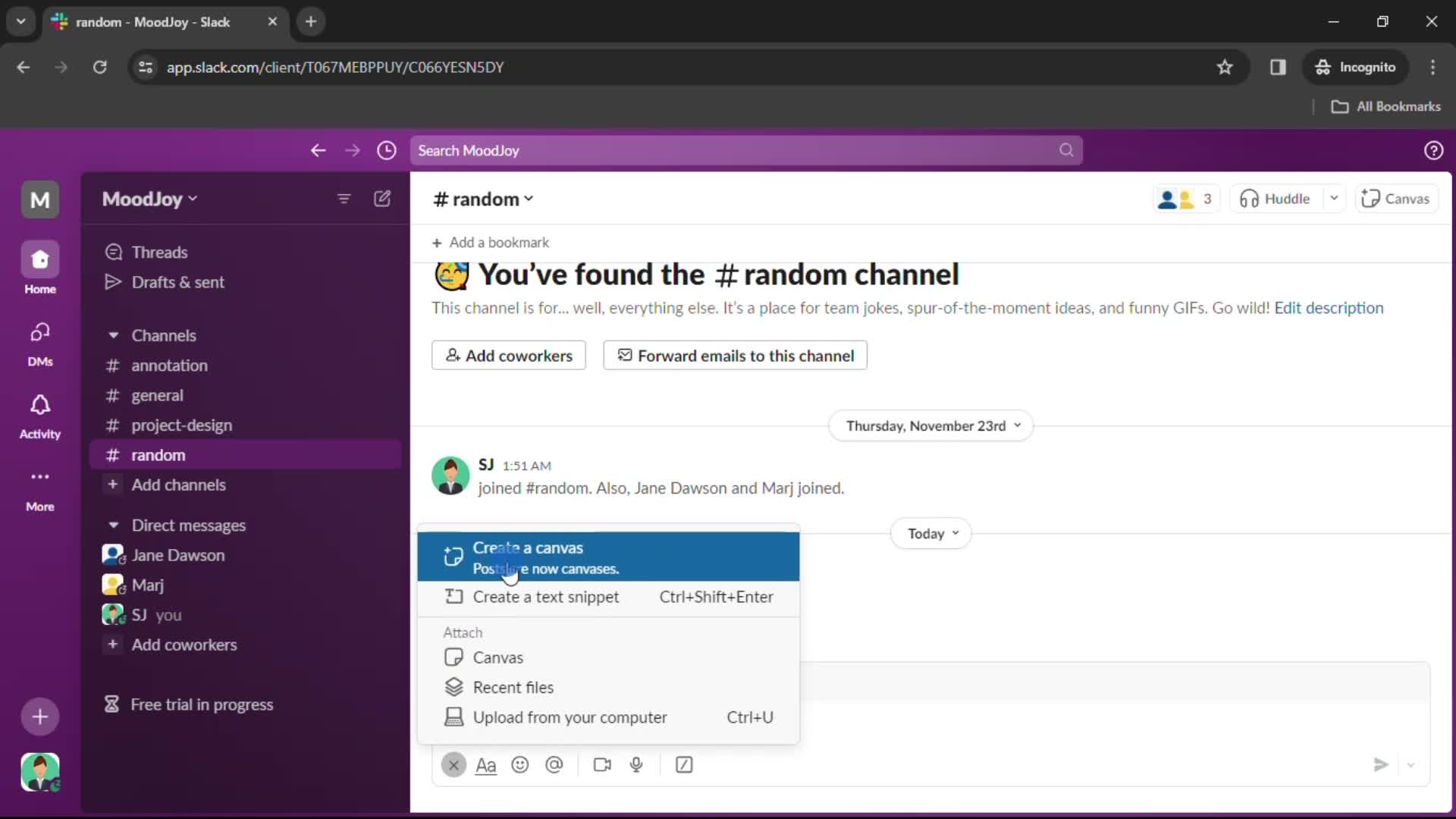The image size is (1456, 819).
Task: Open Drafts & sent
Action: pyautogui.click(x=245, y=282)
